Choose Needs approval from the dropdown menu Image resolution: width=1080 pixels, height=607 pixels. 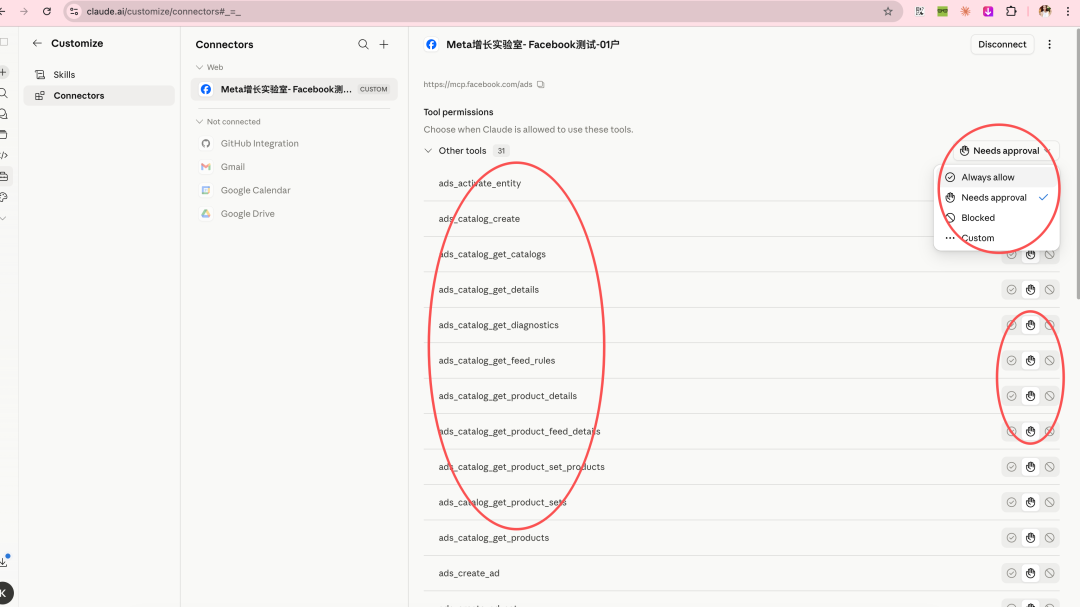[995, 198]
